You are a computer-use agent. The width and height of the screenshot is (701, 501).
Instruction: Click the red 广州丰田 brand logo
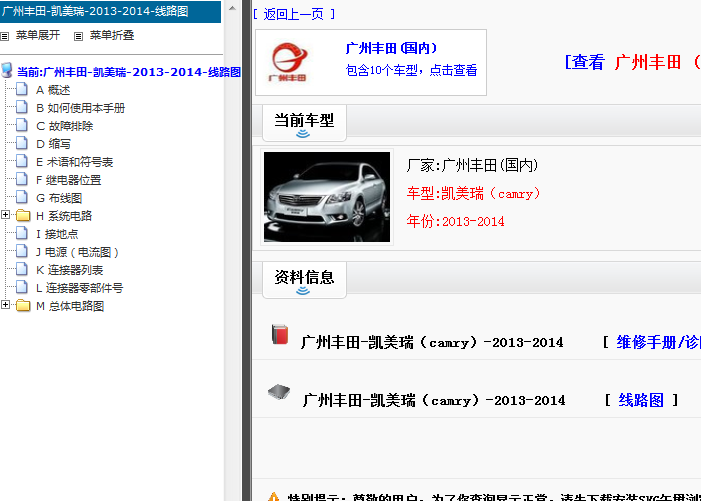[x=288, y=62]
